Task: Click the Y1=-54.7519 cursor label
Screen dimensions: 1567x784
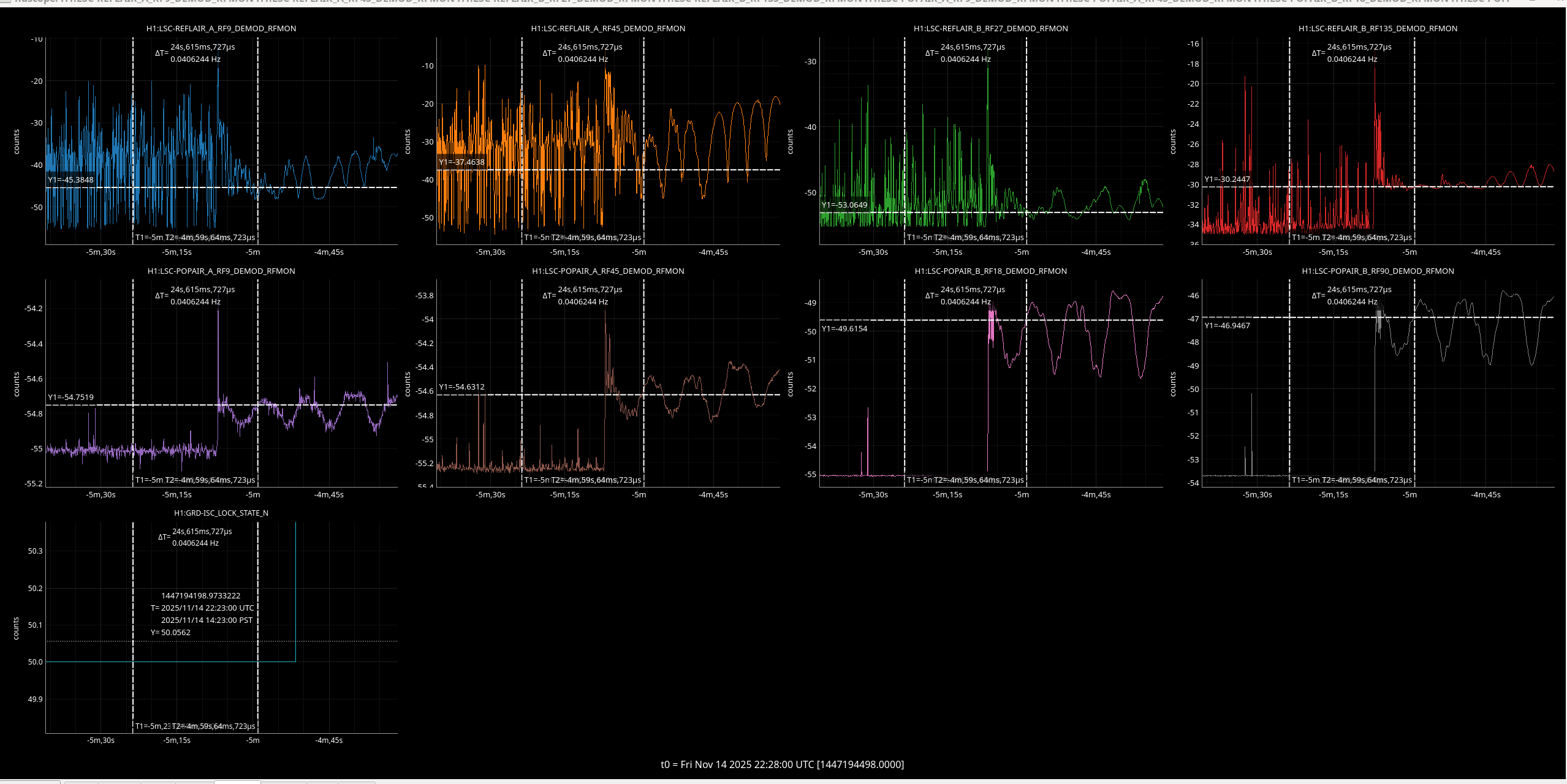Action: (x=71, y=397)
